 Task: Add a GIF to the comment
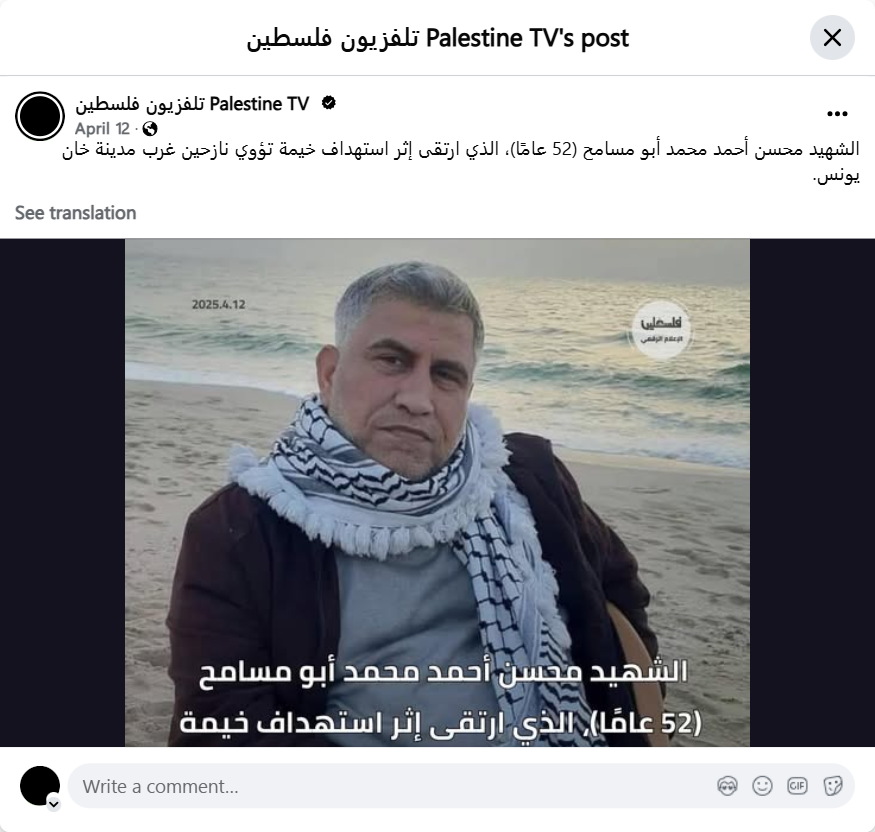[x=797, y=786]
